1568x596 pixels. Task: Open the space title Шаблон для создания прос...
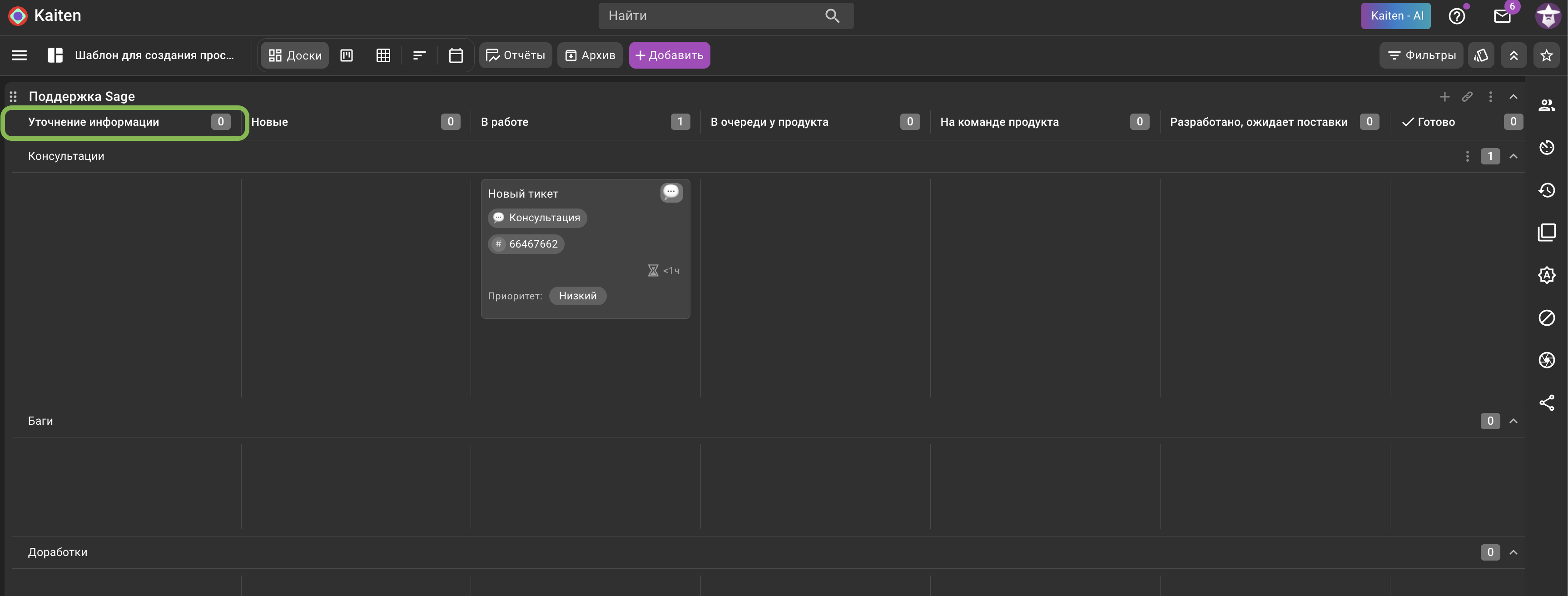(154, 55)
